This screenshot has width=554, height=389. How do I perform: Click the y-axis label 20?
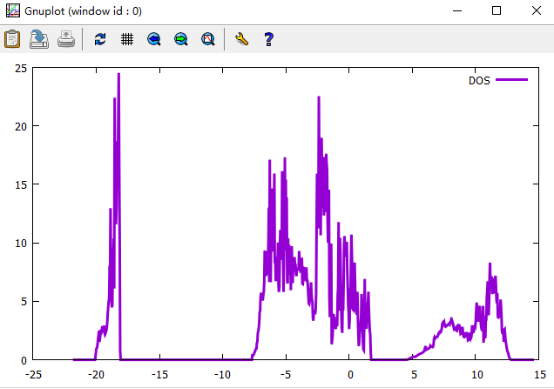(21, 126)
